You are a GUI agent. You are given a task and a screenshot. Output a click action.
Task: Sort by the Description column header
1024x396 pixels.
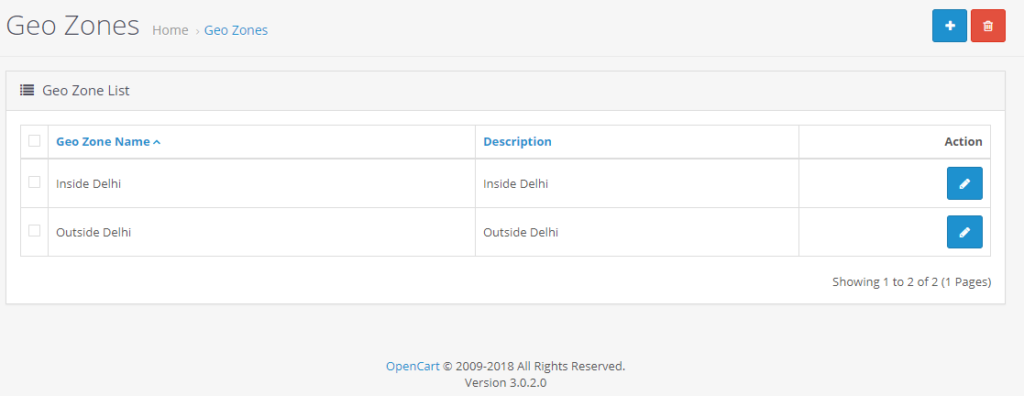click(517, 142)
